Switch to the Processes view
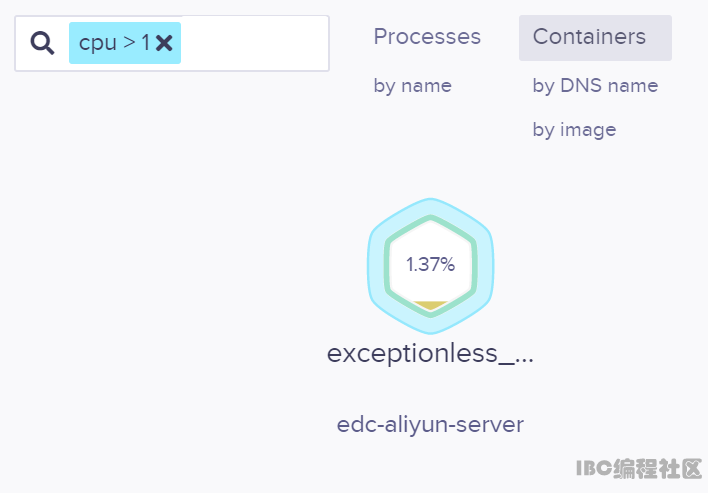The width and height of the screenshot is (708, 493). tap(427, 37)
